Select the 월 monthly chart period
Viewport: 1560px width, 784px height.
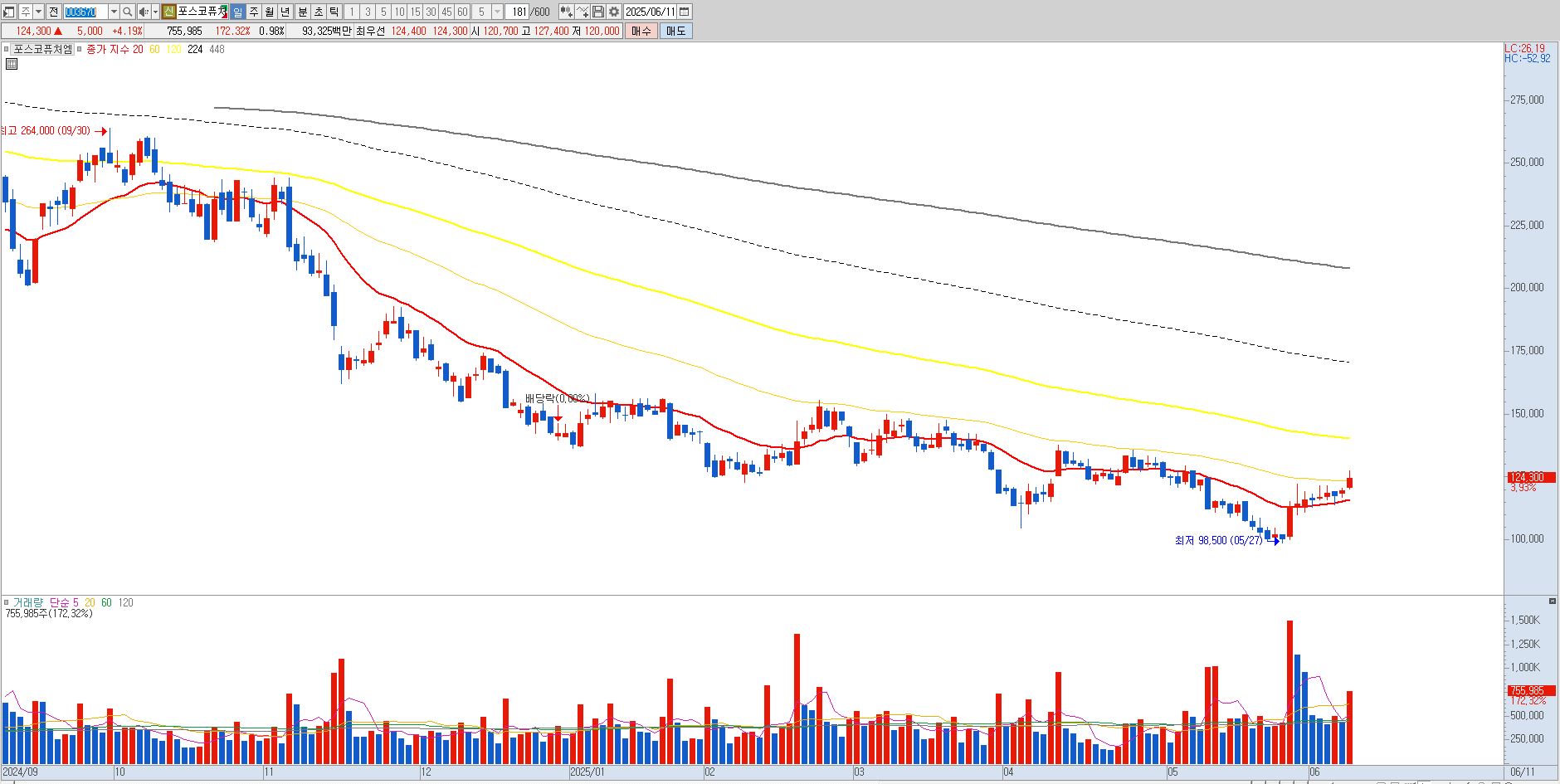270,12
